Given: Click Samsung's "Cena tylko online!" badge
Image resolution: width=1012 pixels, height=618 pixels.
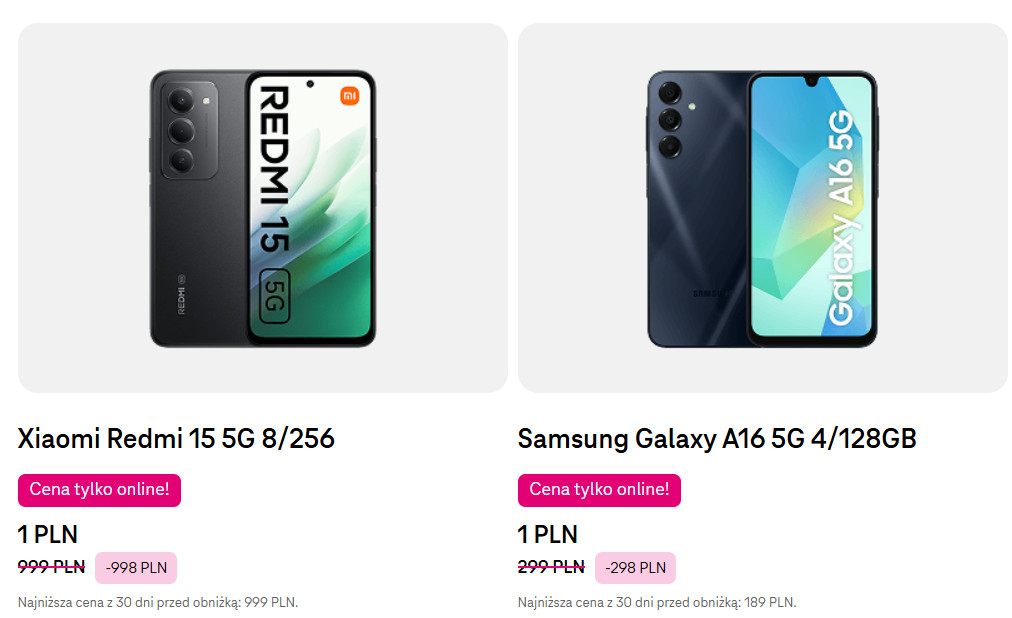Looking at the screenshot, I should (x=599, y=490).
